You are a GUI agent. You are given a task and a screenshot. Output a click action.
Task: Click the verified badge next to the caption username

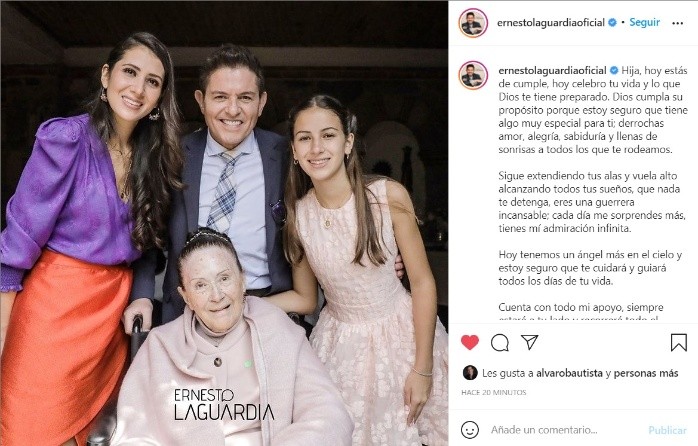click(614, 70)
